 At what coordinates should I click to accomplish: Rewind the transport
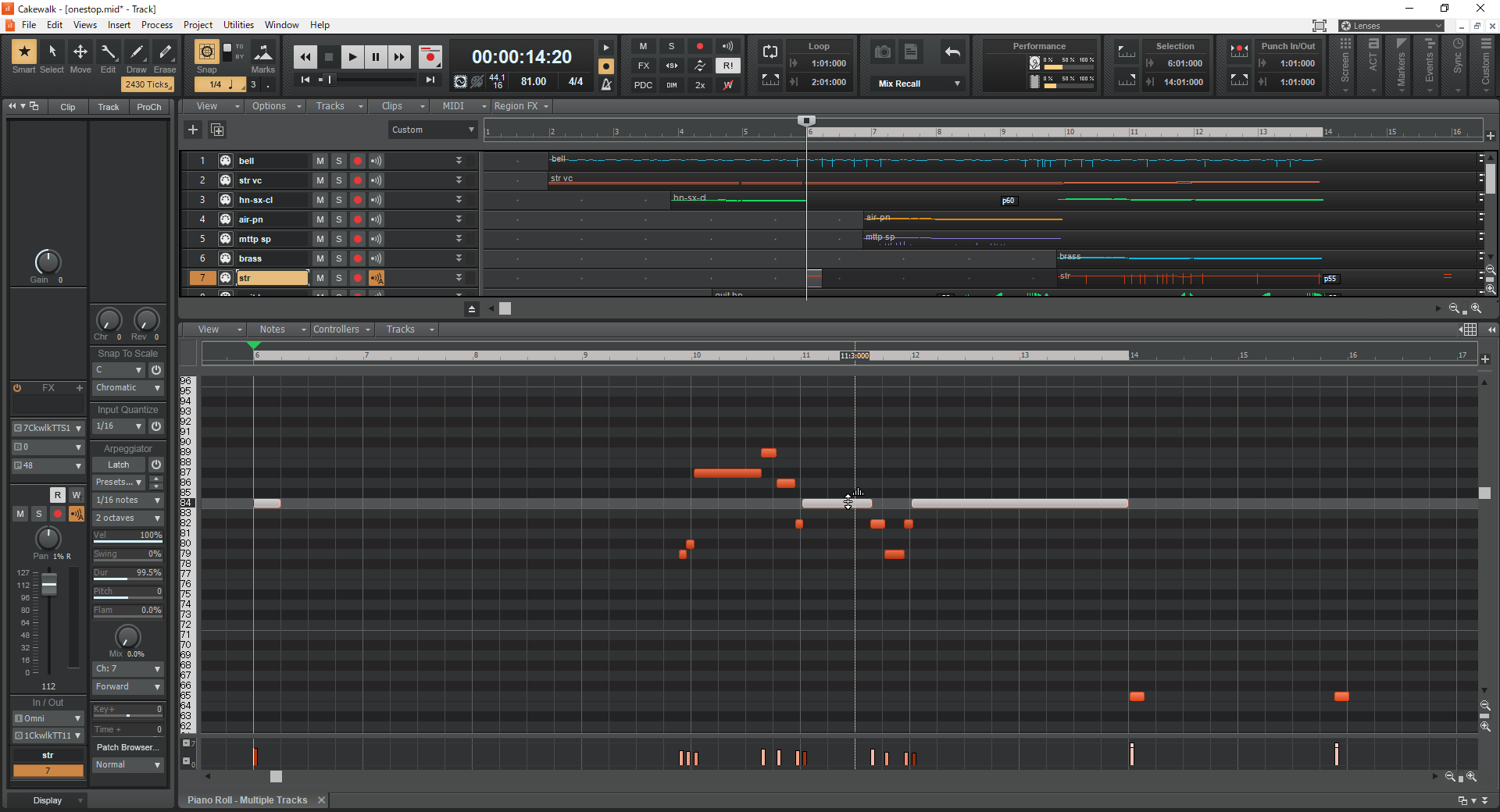[x=305, y=56]
